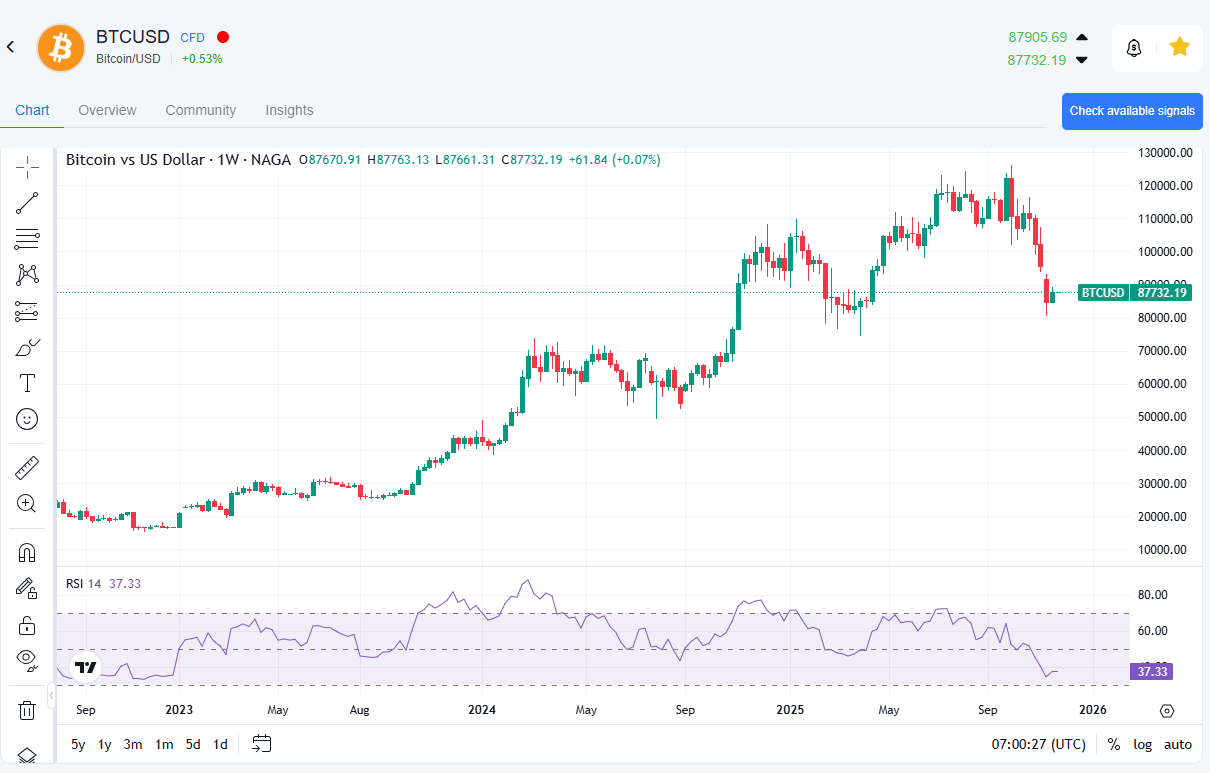
Task: Select the Trend Line drawing tool
Action: (27, 203)
